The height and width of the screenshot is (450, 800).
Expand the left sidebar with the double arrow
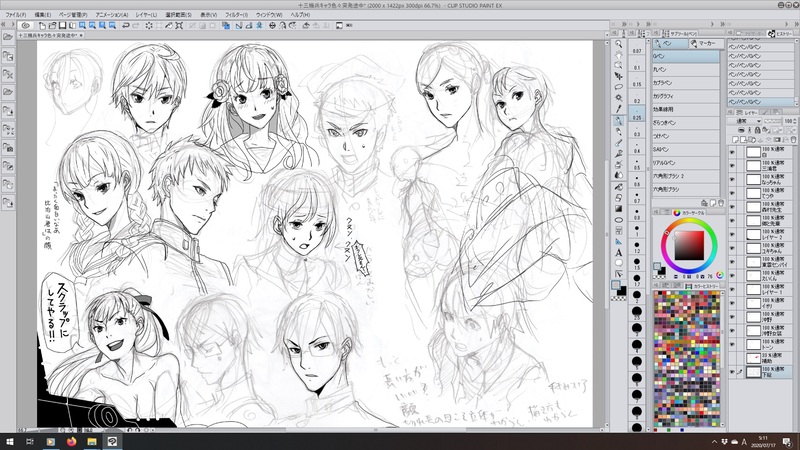pos(4,24)
